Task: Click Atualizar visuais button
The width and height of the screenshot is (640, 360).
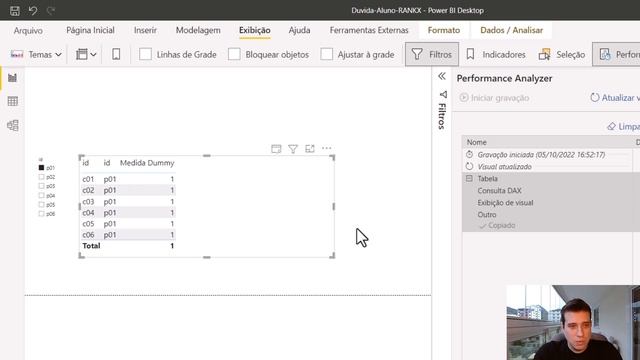Action: [614, 98]
